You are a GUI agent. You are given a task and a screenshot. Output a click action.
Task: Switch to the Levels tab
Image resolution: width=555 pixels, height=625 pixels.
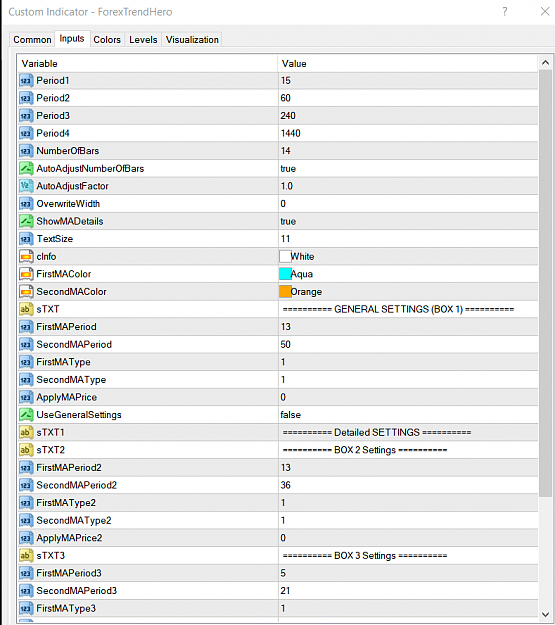click(143, 40)
